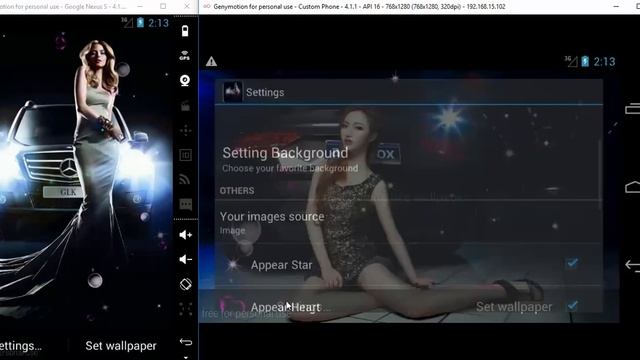Screen dimensions: 640x360
Task: Click the Settings title text
Action: click(x=265, y=93)
